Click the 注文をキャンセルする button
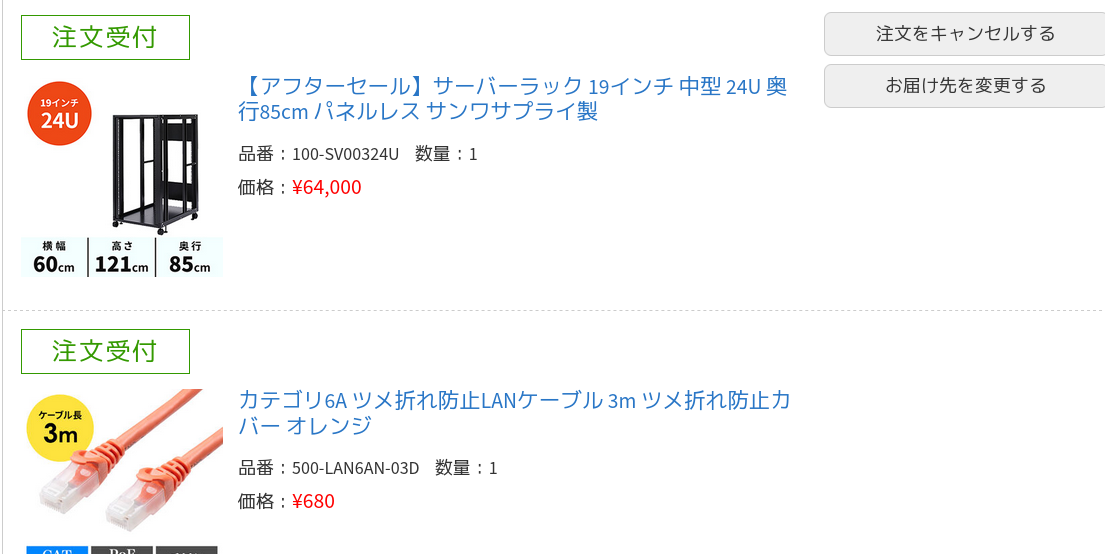 [x=964, y=34]
